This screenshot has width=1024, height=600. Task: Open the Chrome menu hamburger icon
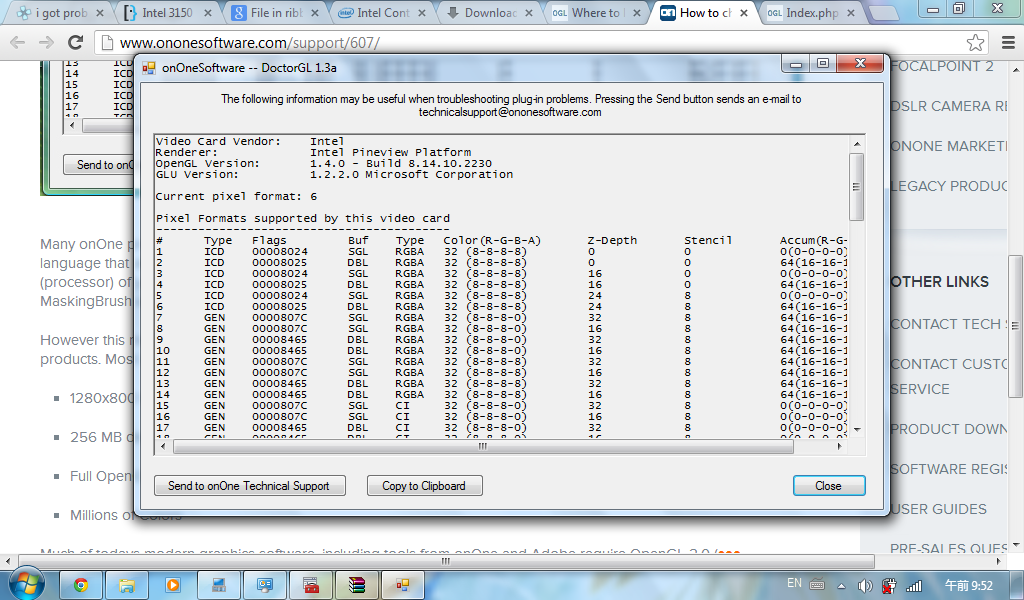pos(1005,43)
